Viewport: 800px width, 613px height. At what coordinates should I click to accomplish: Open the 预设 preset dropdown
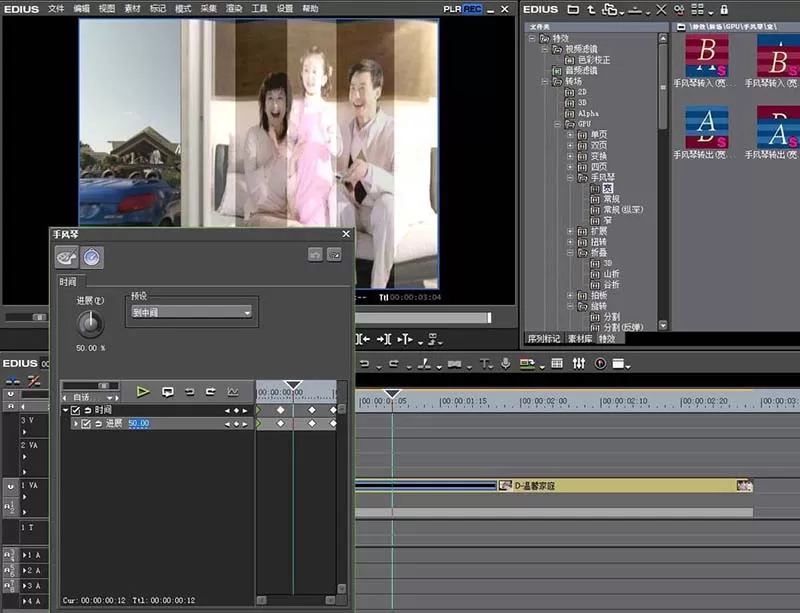click(191, 312)
